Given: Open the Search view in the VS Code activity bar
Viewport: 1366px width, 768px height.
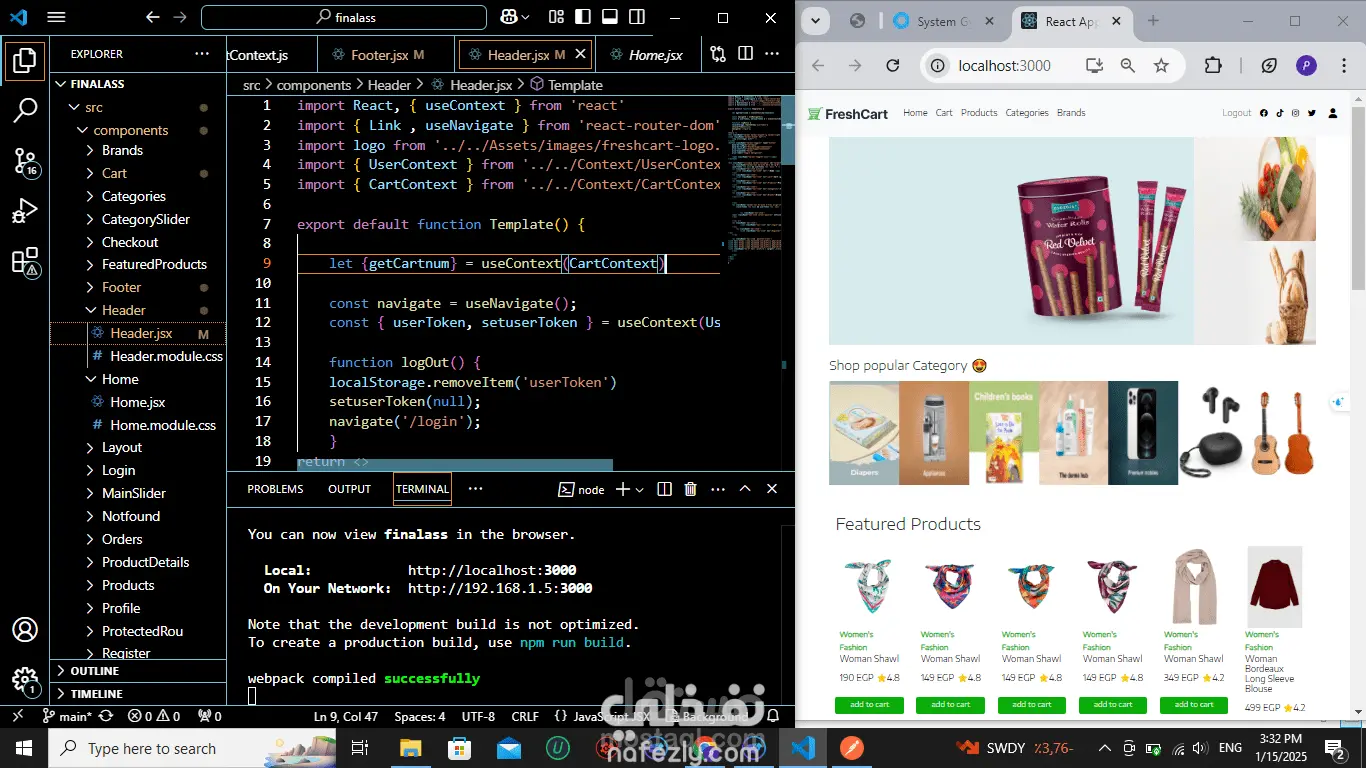Looking at the screenshot, I should coord(25,110).
